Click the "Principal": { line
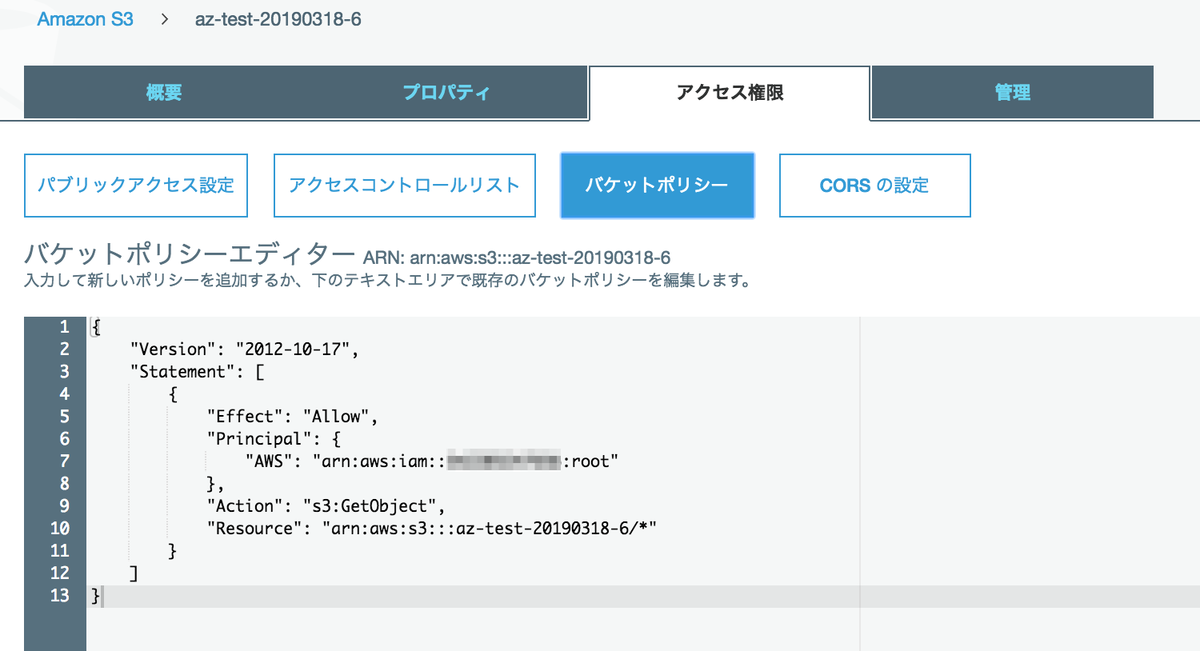The width and height of the screenshot is (1200, 651). pyautogui.click(x=274, y=439)
